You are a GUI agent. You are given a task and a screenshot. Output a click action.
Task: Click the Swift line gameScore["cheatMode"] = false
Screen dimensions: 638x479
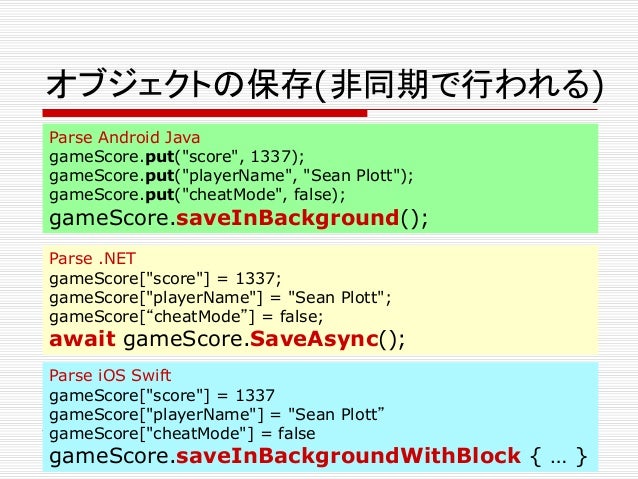(x=182, y=433)
